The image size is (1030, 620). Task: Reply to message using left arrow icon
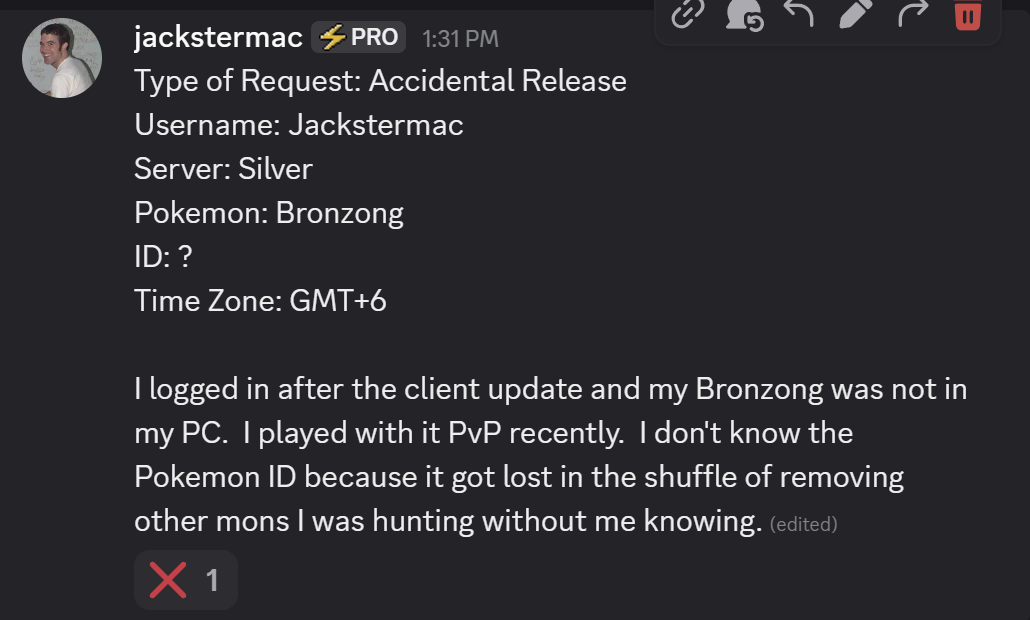(798, 13)
